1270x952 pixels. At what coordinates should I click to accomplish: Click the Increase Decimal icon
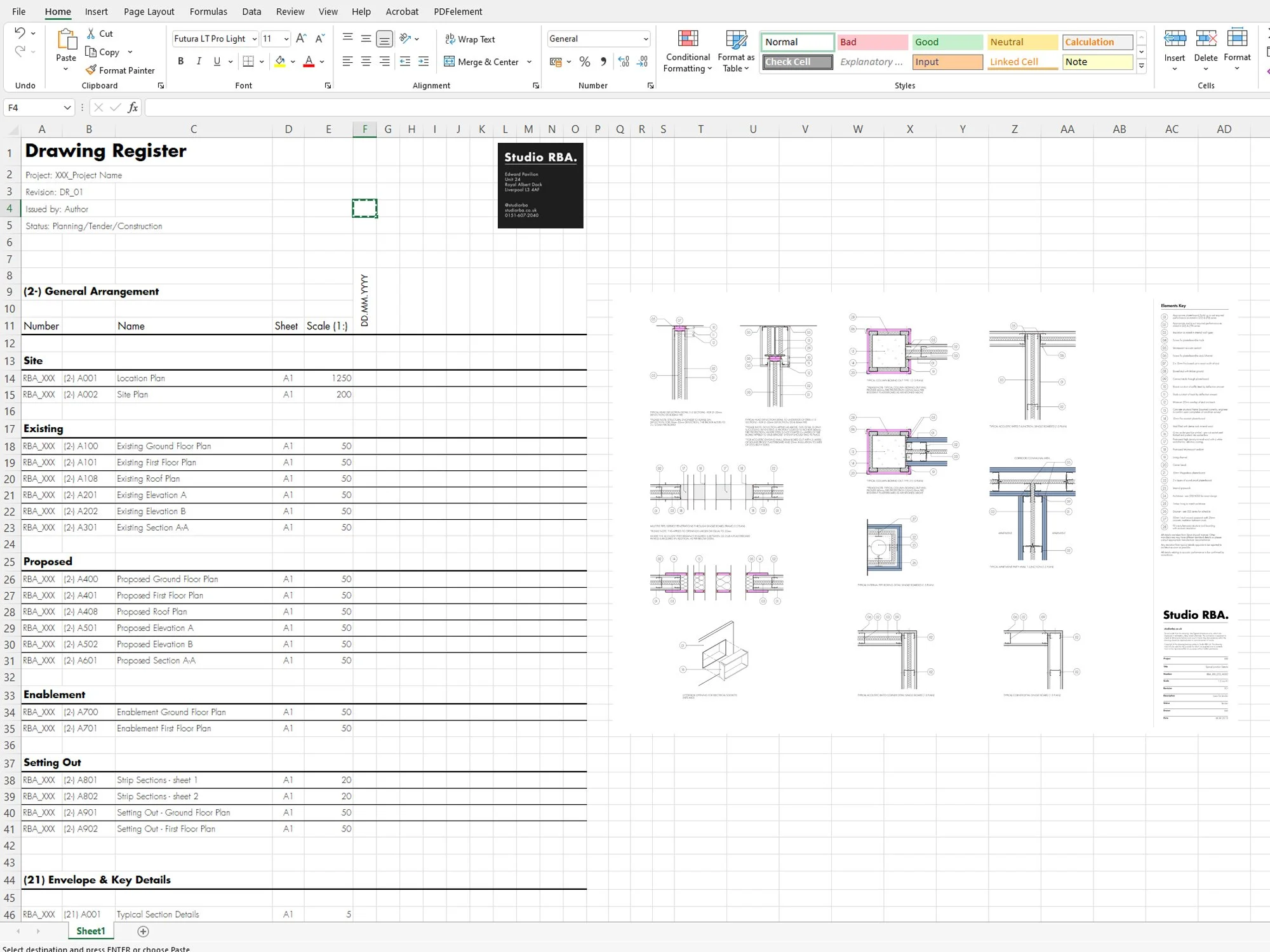point(623,62)
